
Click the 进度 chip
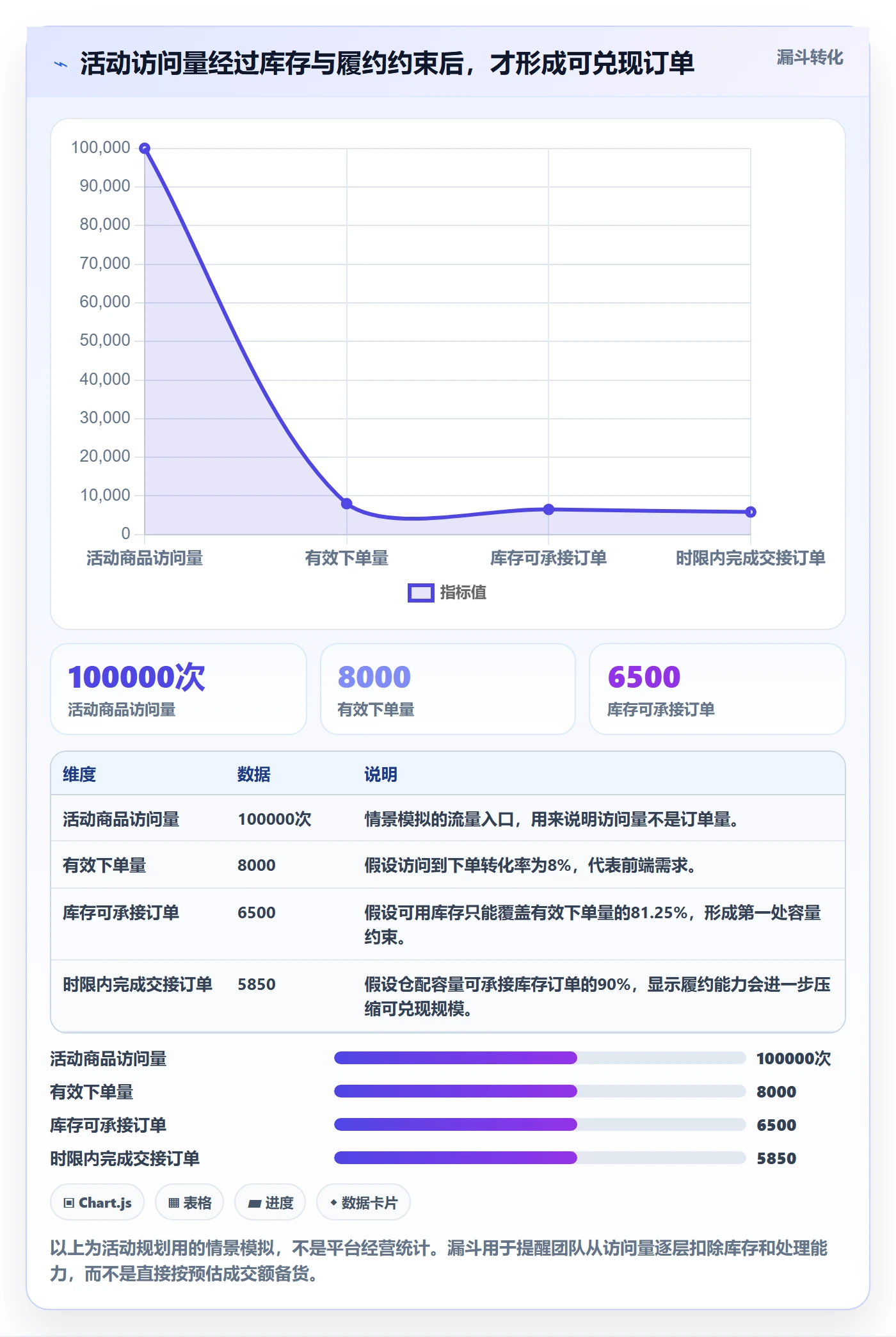[270, 1203]
